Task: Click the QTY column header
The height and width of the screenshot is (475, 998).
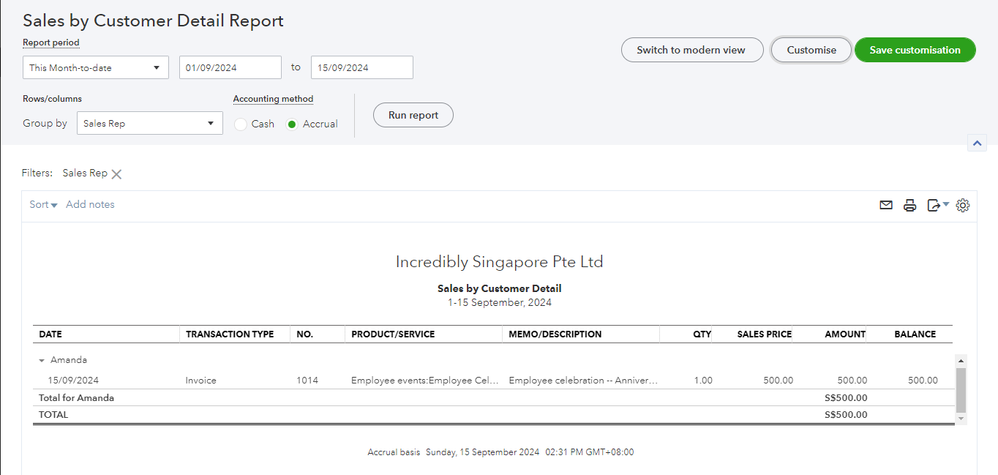Action: coord(702,334)
